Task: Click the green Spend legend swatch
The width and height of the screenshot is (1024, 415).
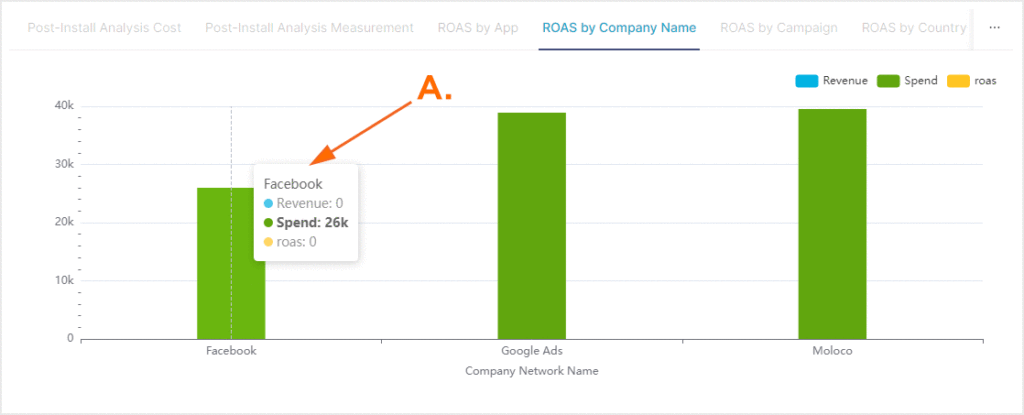Action: [888, 81]
